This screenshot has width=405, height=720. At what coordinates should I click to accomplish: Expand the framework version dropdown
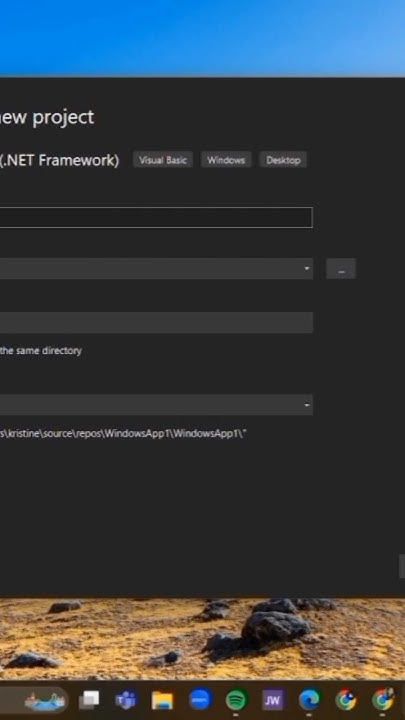coord(307,405)
